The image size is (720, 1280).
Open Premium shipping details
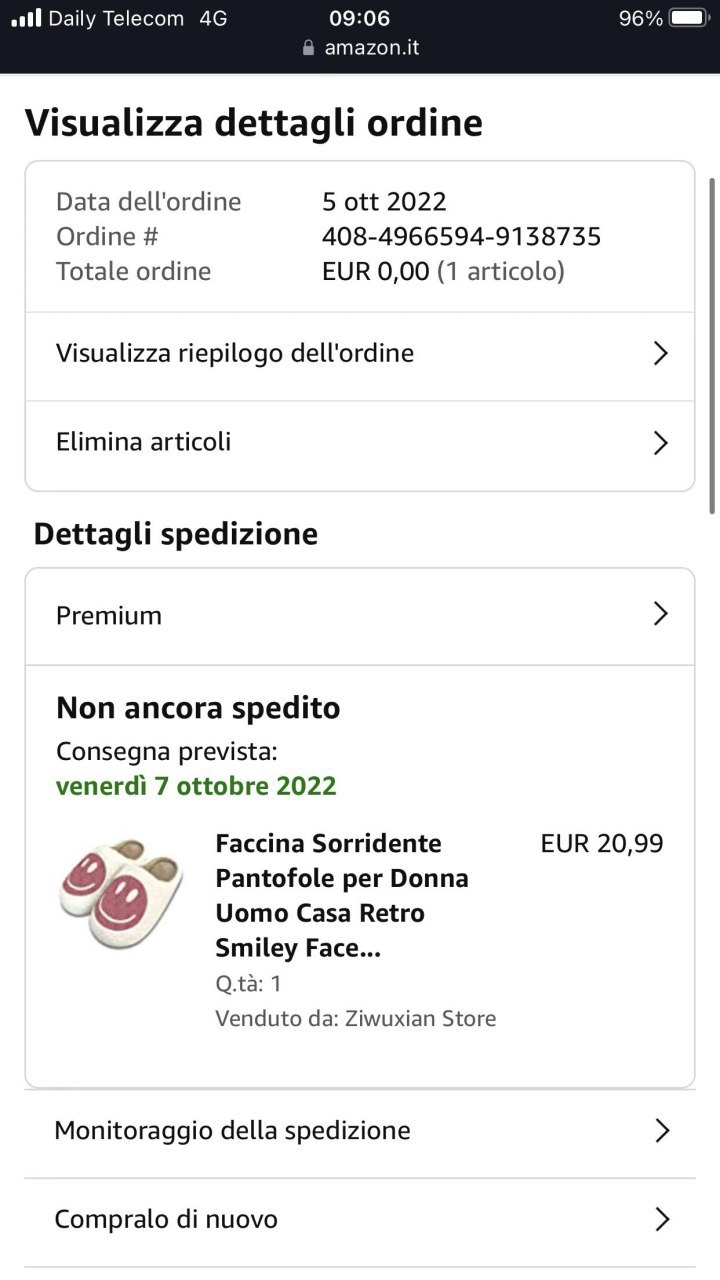360,616
